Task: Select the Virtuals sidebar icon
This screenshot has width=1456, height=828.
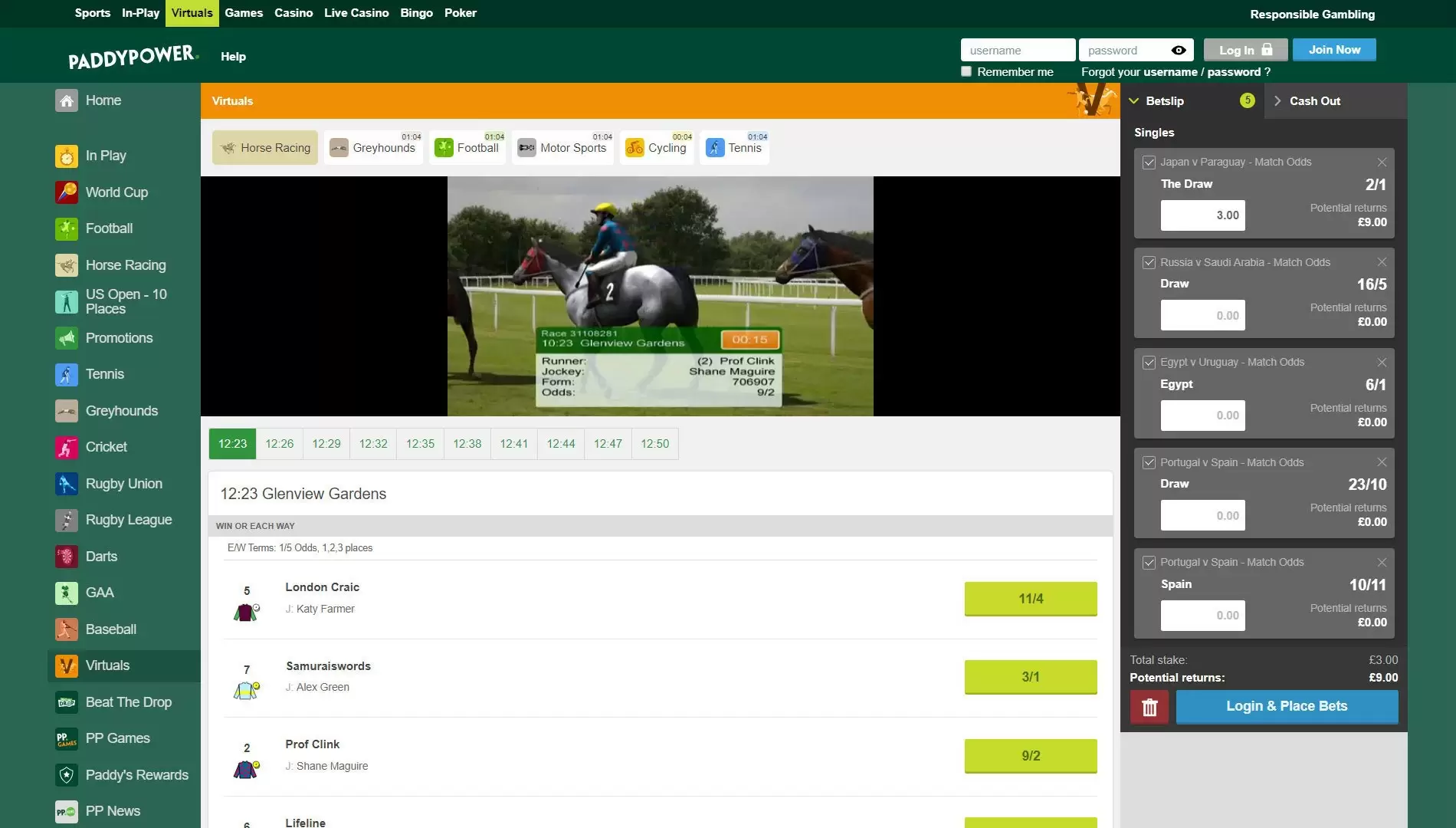Action: 67,665
